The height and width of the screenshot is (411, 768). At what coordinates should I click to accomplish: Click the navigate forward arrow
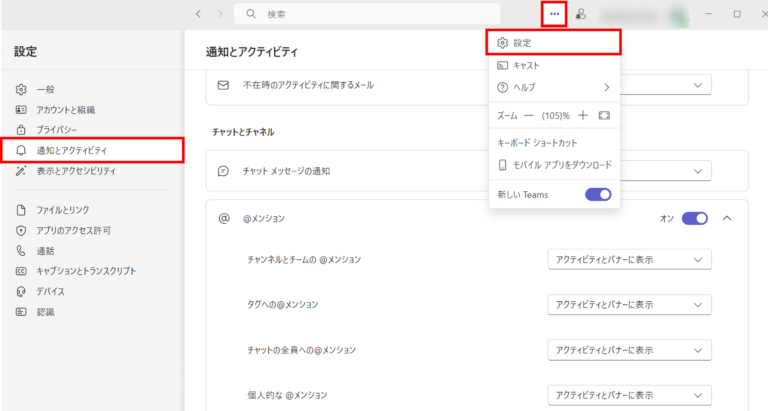[x=218, y=14]
